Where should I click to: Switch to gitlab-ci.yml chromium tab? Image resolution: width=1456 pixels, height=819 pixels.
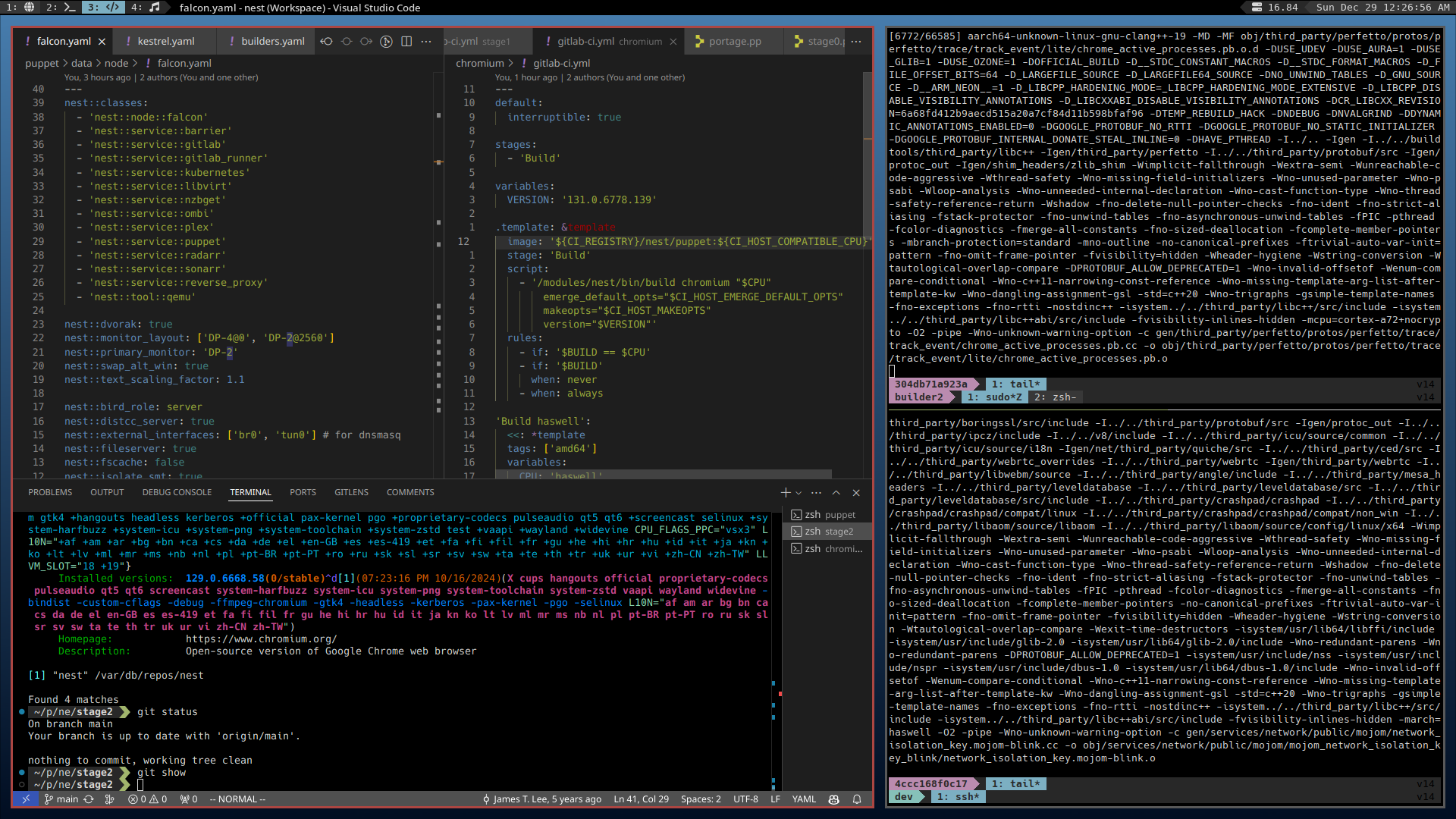tap(609, 42)
